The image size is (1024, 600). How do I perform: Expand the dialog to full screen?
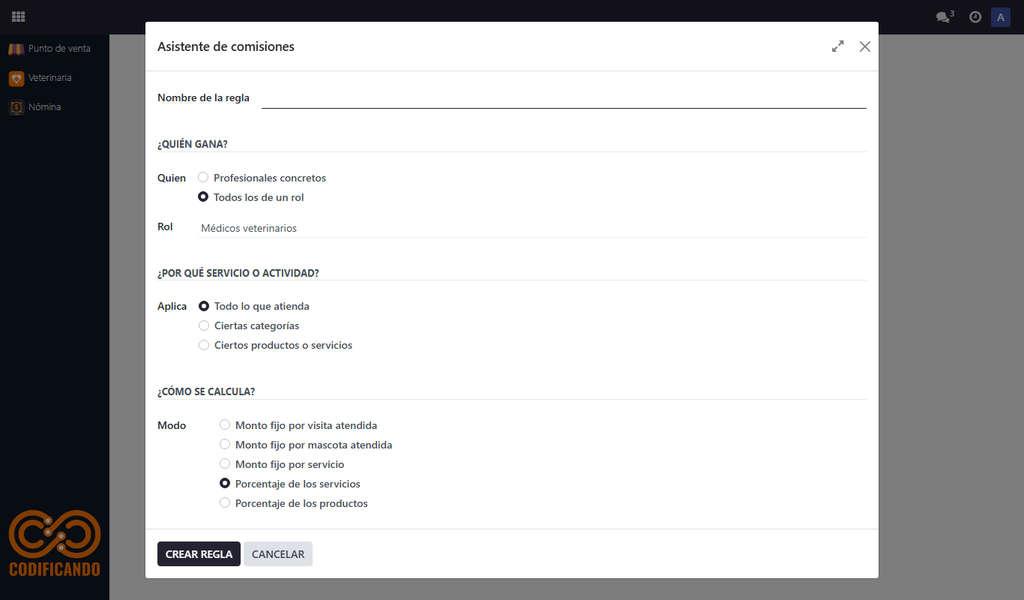[838, 46]
